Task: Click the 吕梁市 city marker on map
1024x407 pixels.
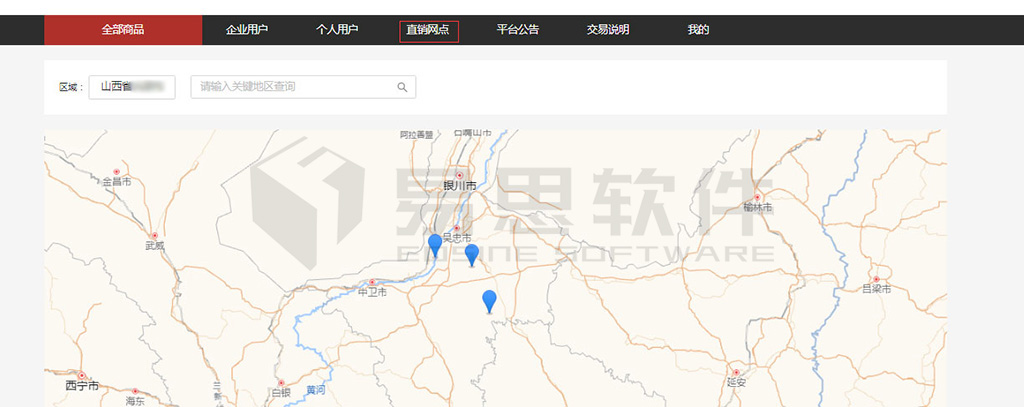Action: coord(876,279)
